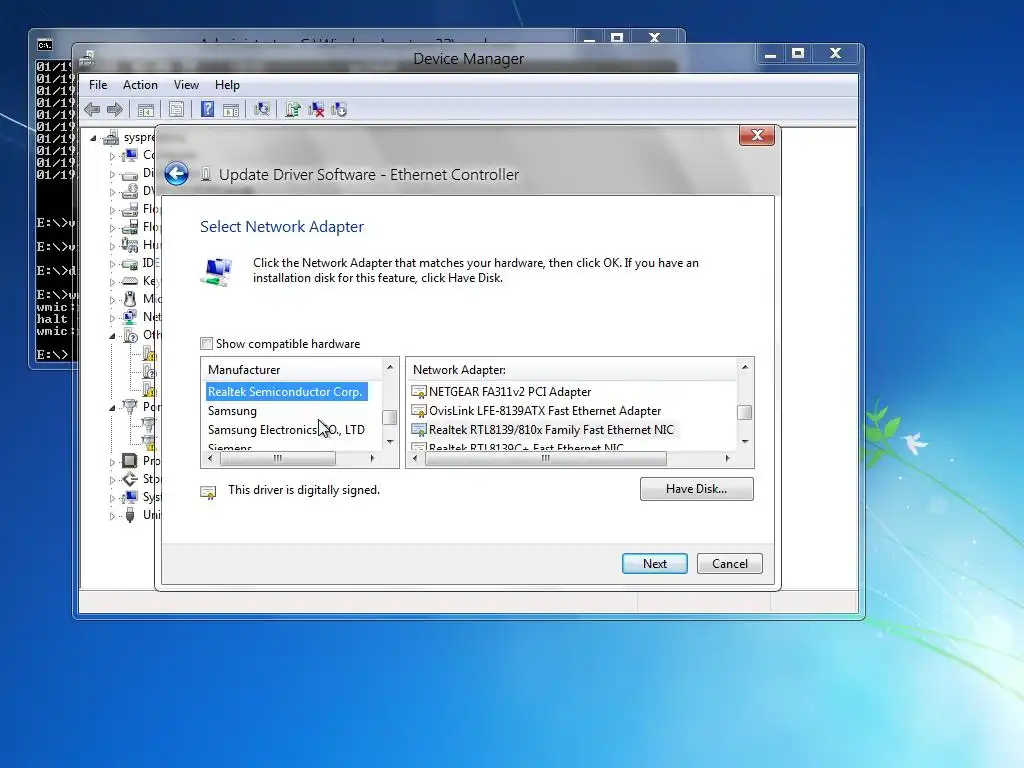Click the Forward arrow in Device Manager toolbar
The image size is (1024, 768).
(115, 110)
